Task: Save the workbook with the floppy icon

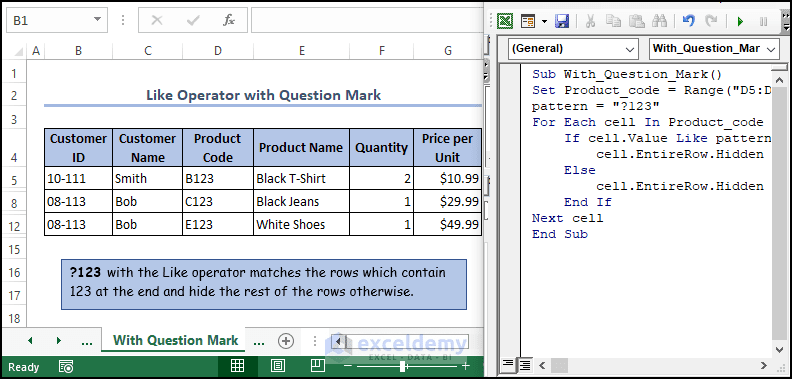Action: (562, 21)
